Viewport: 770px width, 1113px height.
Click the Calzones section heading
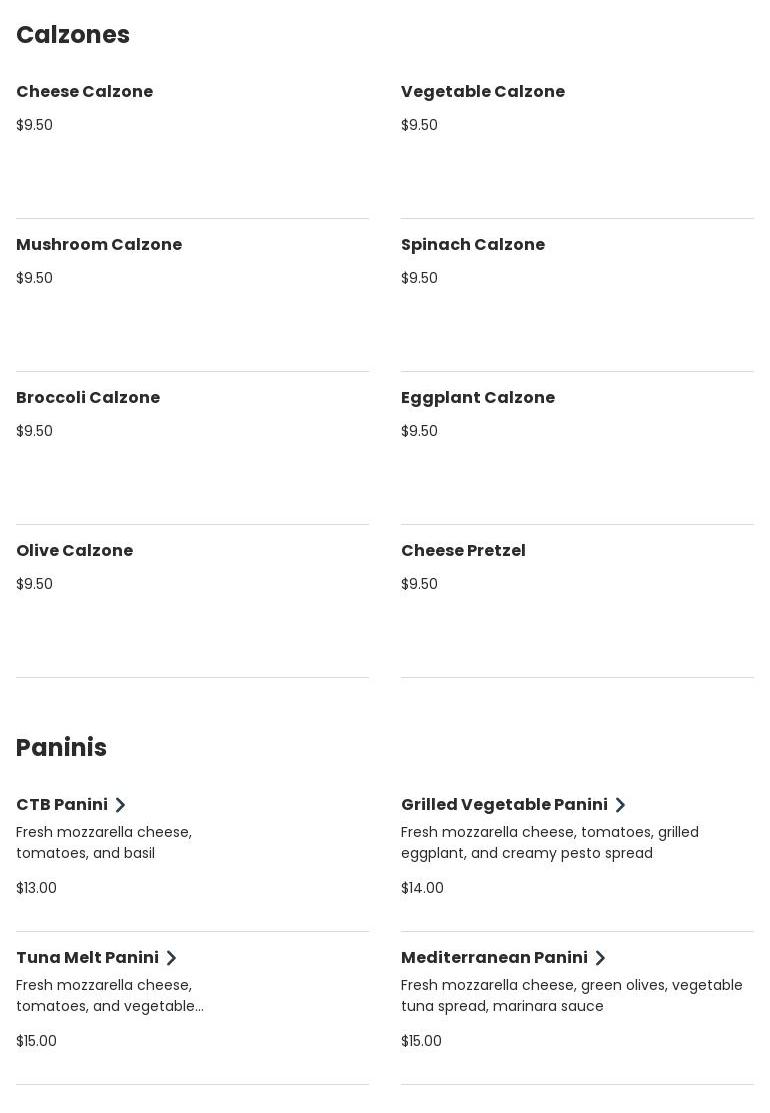tap(73, 35)
